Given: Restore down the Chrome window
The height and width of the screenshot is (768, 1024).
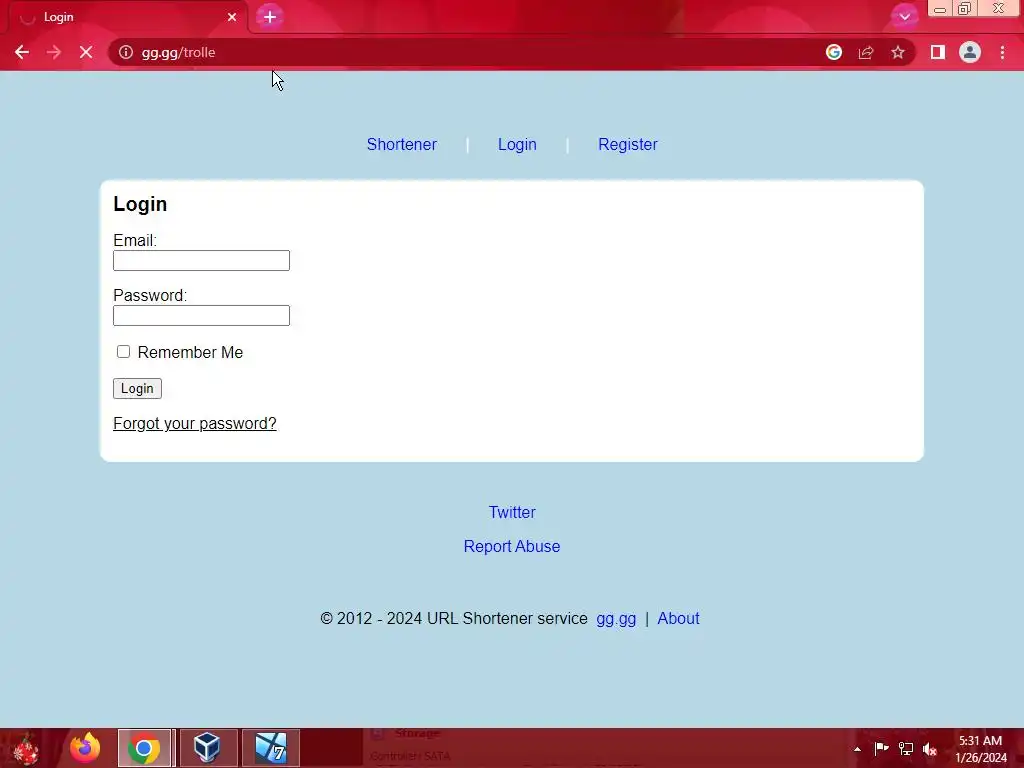Looking at the screenshot, I should [965, 9].
